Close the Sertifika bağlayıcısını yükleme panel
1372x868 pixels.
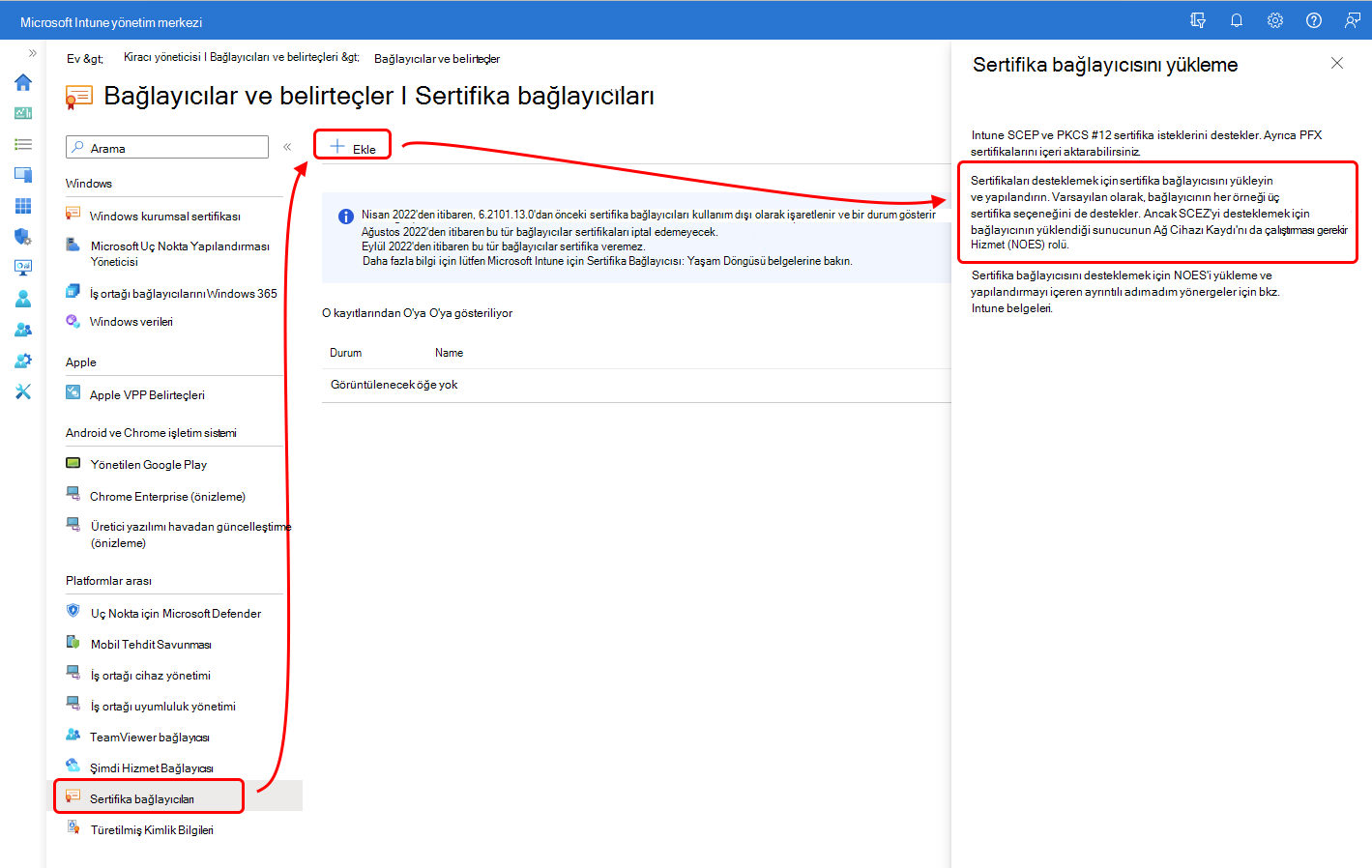(1337, 63)
